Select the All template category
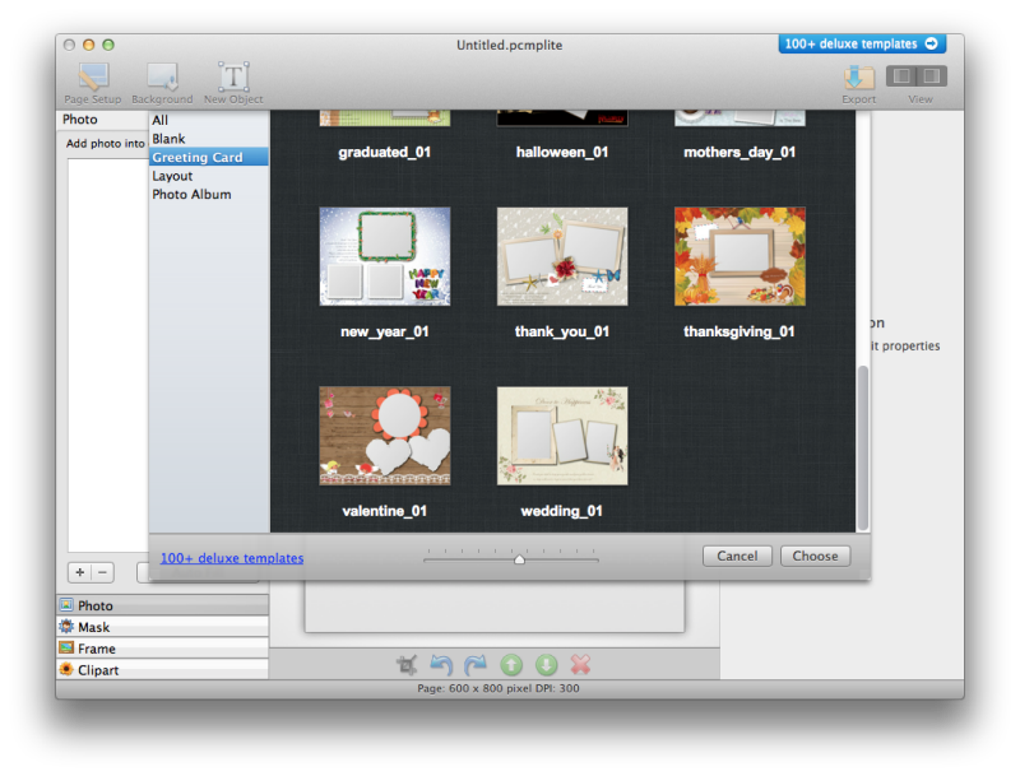The height and width of the screenshot is (776, 1020). [209, 120]
